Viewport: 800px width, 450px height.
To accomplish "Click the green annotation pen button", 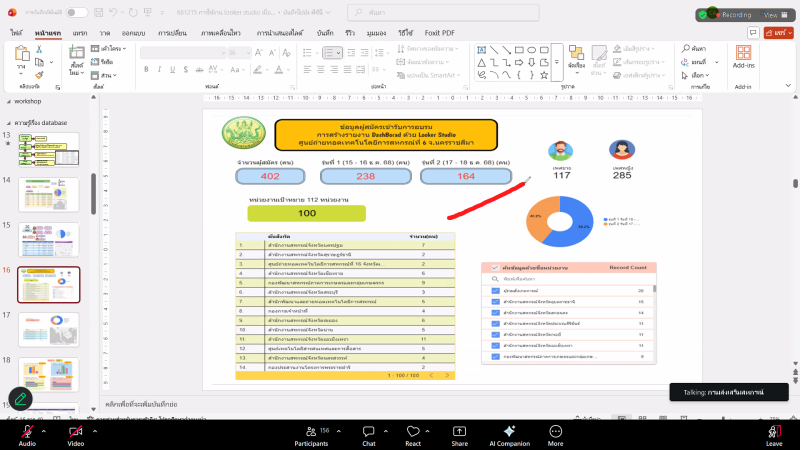I will tap(20, 398).
